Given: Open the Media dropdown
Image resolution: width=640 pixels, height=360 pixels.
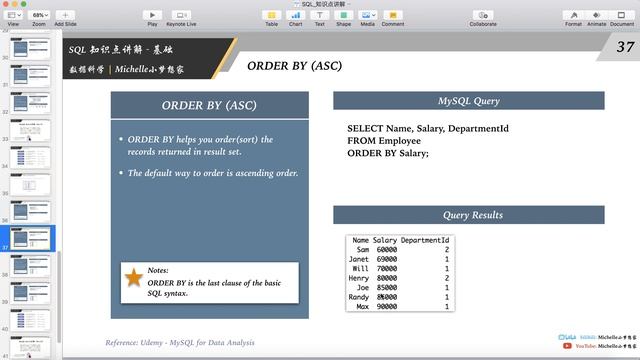Looking at the screenshot, I should [367, 15].
